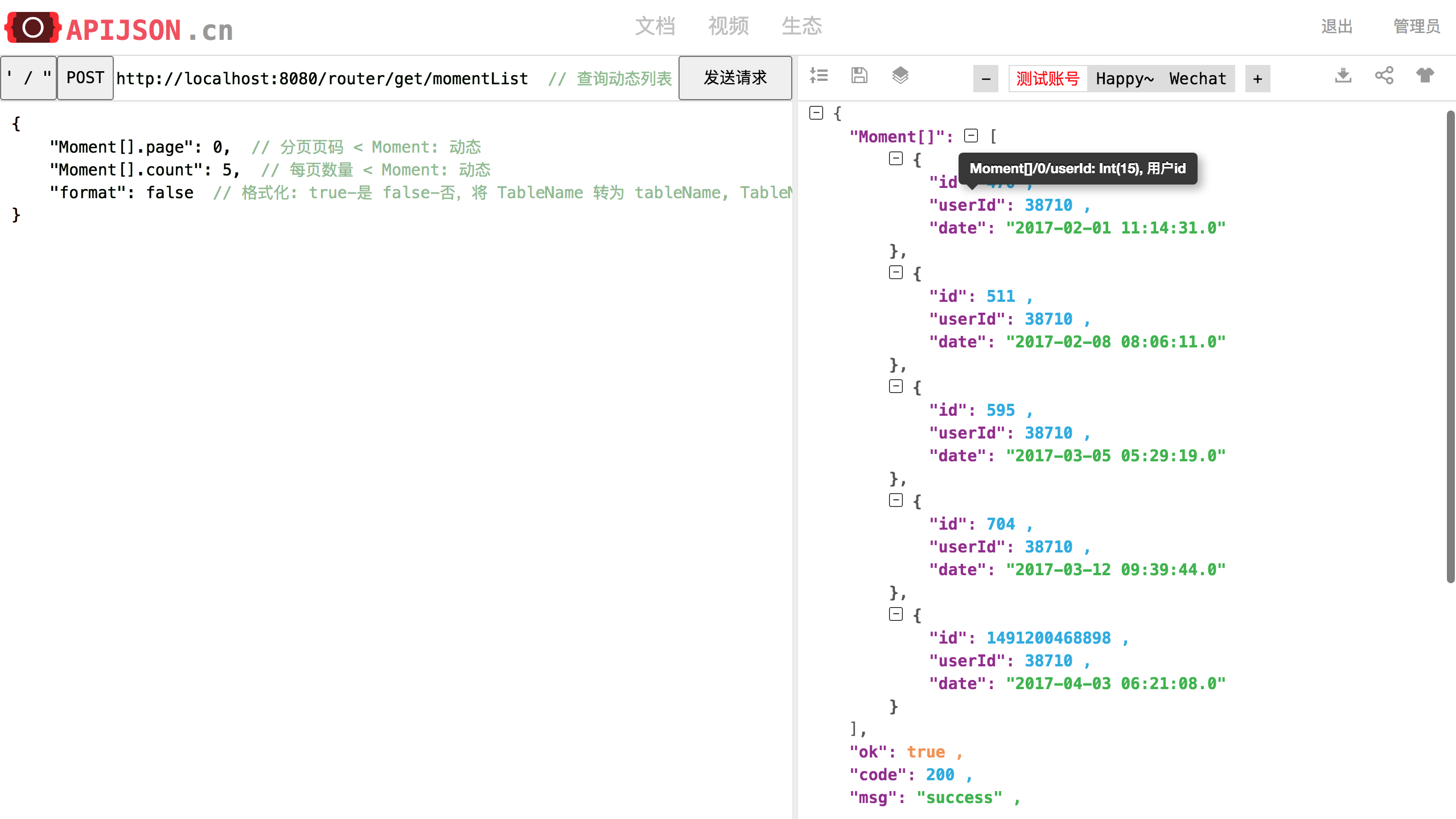Click the share icon

[1384, 75]
